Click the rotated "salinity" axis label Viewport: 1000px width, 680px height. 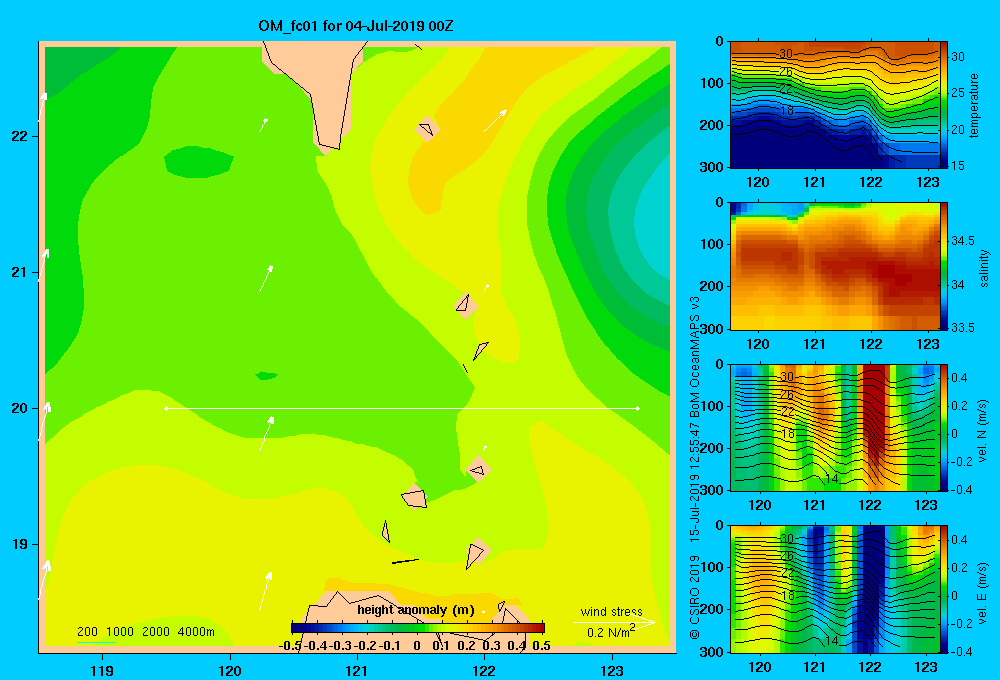tap(984, 268)
